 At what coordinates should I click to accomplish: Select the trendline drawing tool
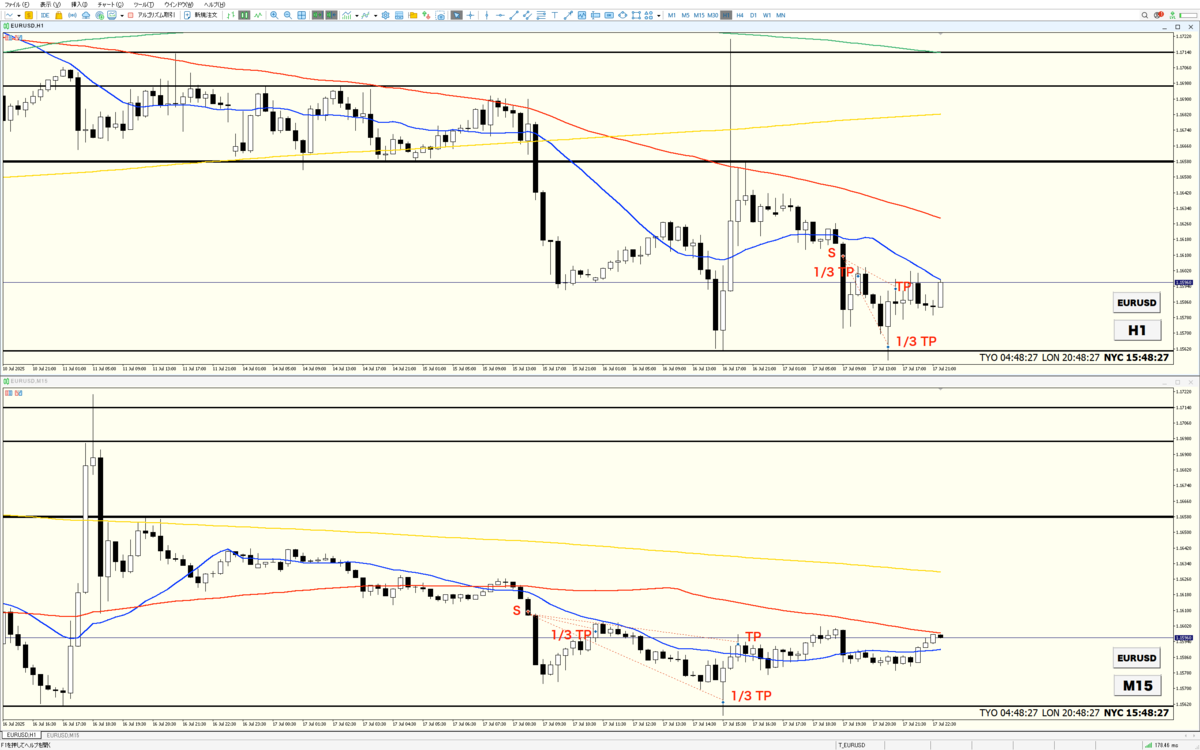pos(514,15)
